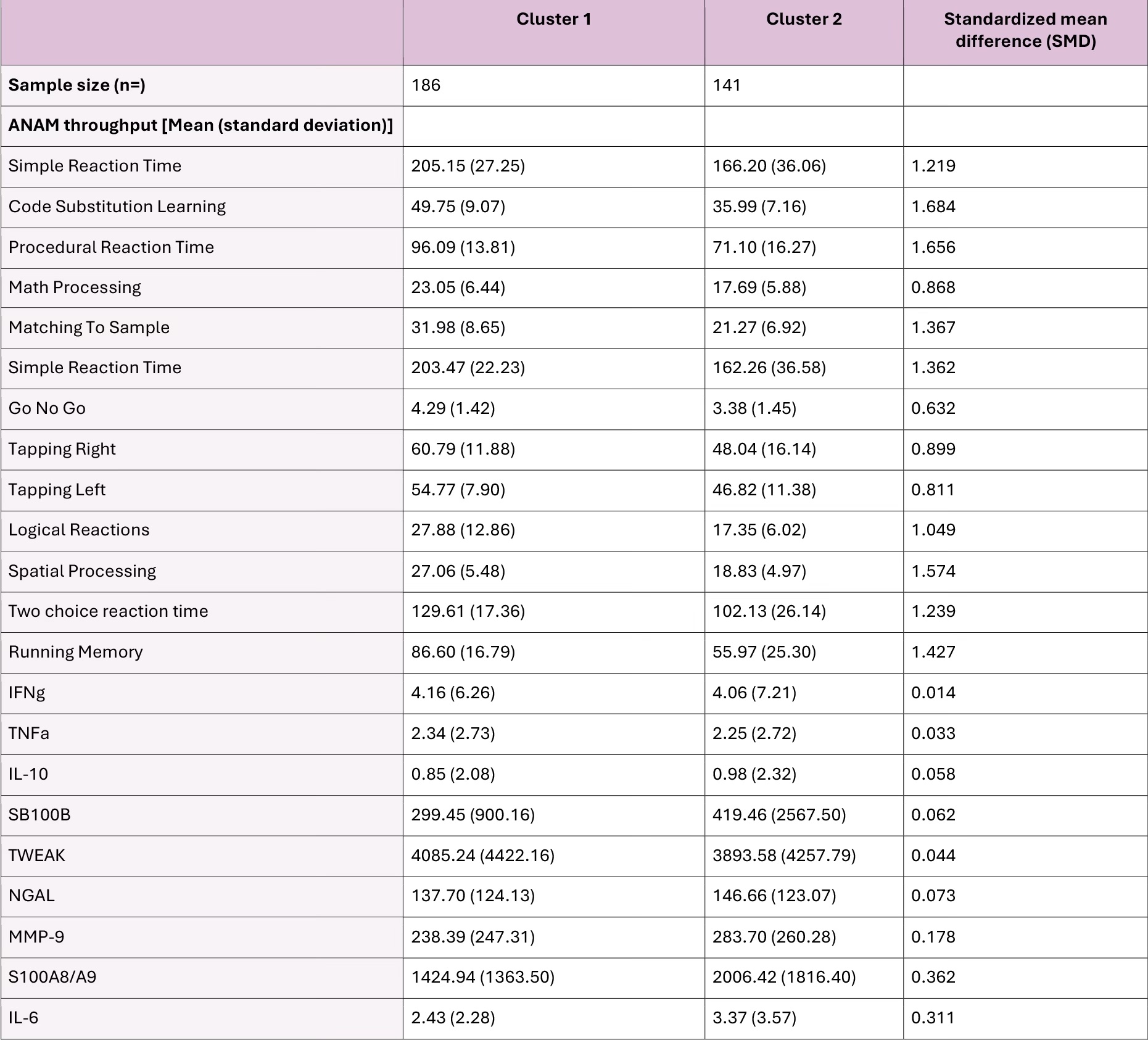The width and height of the screenshot is (1148, 1040).
Task: Select the IL-6 SMD value 0.311
Action: tap(933, 1018)
